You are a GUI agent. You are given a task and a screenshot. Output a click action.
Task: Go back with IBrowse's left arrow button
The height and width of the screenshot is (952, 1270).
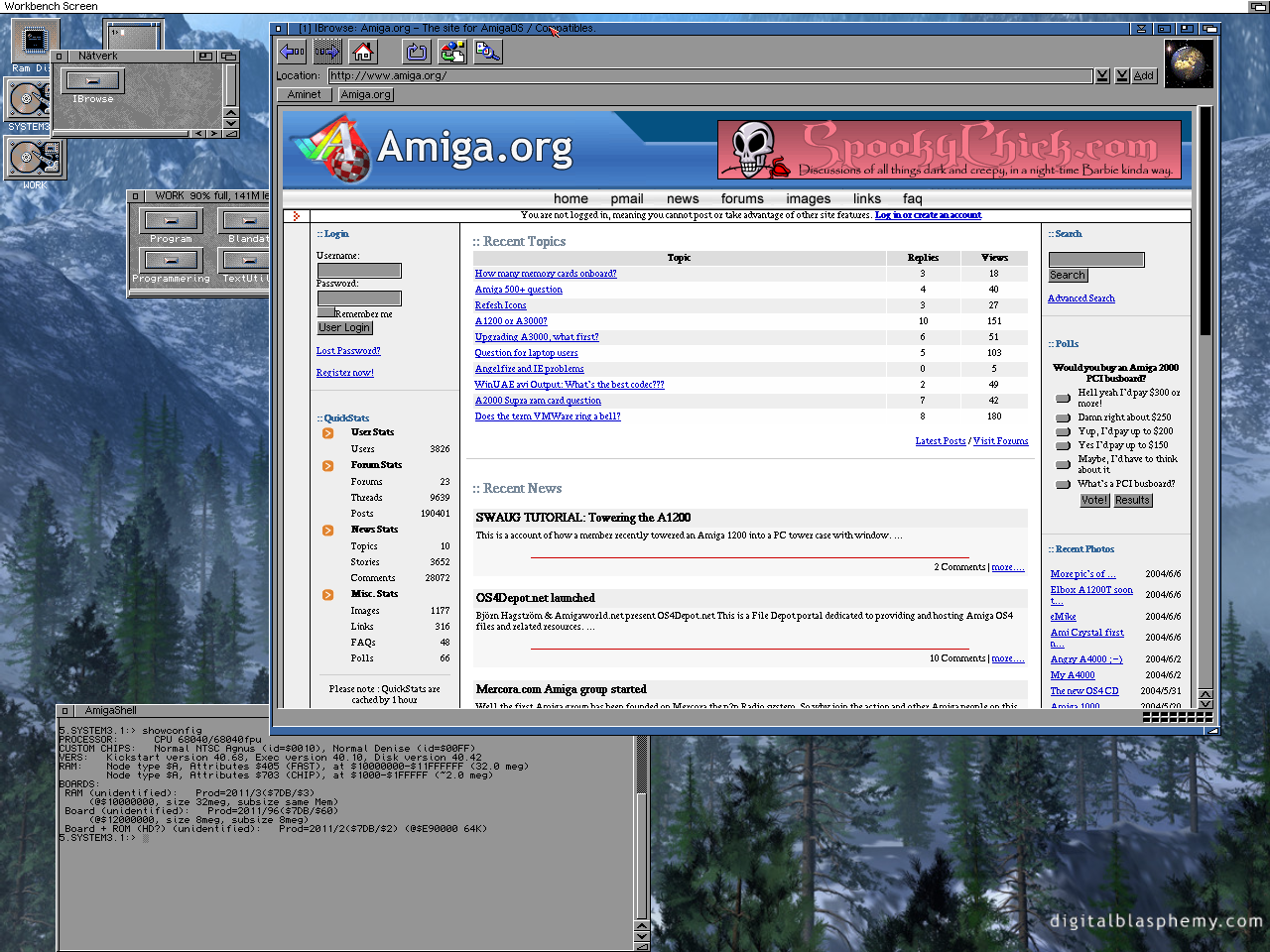(x=292, y=52)
